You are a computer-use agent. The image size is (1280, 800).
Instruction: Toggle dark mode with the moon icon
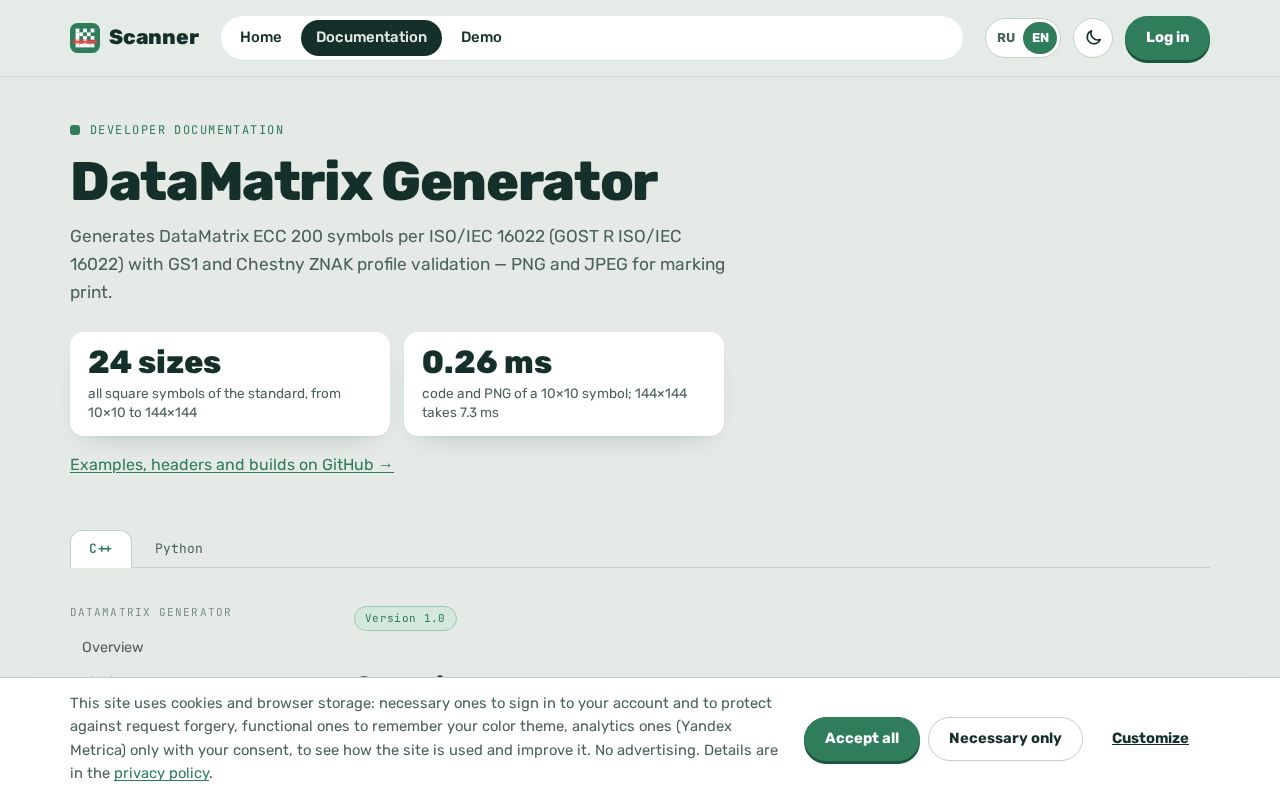click(x=1093, y=38)
